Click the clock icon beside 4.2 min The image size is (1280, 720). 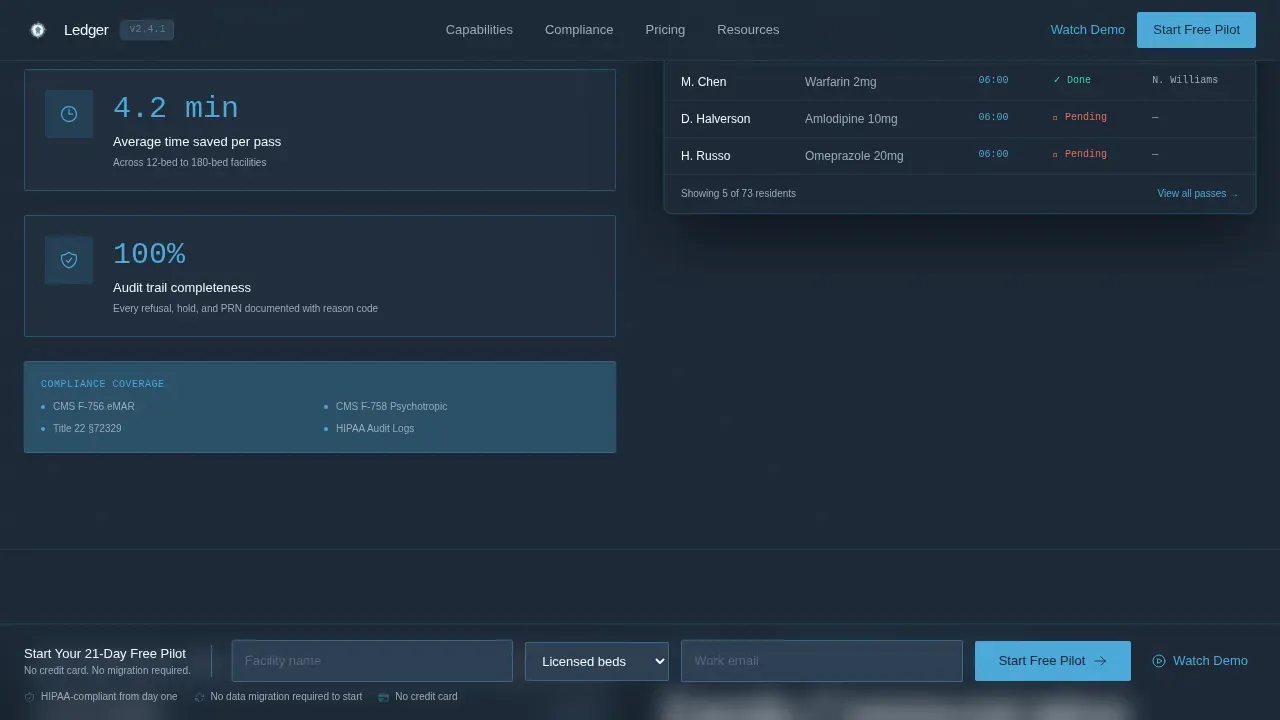pyautogui.click(x=69, y=114)
